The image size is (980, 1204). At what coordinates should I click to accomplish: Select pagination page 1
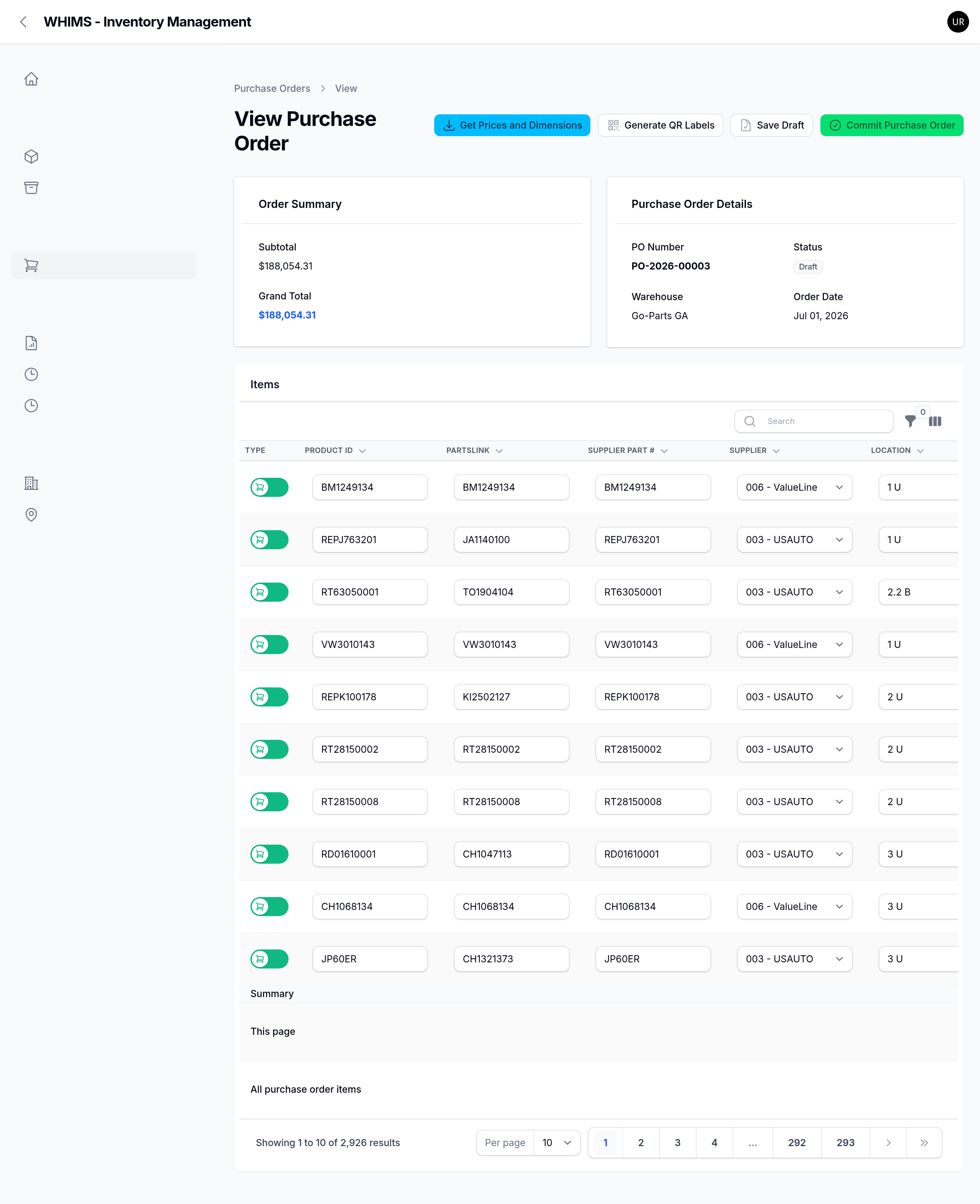(x=606, y=1142)
